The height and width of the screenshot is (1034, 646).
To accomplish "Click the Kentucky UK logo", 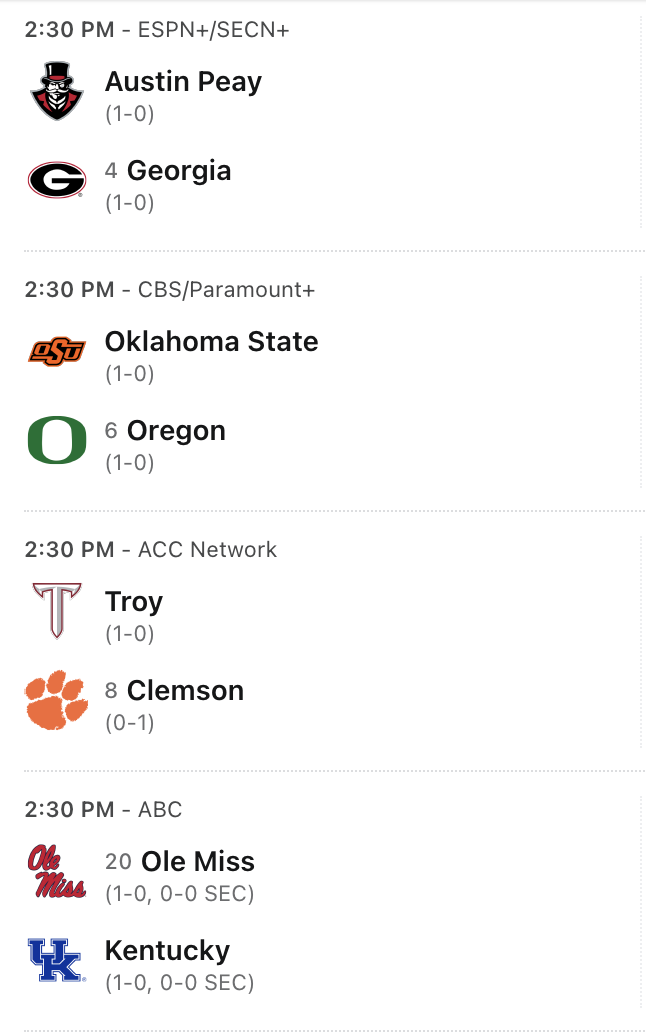I will (56, 961).
